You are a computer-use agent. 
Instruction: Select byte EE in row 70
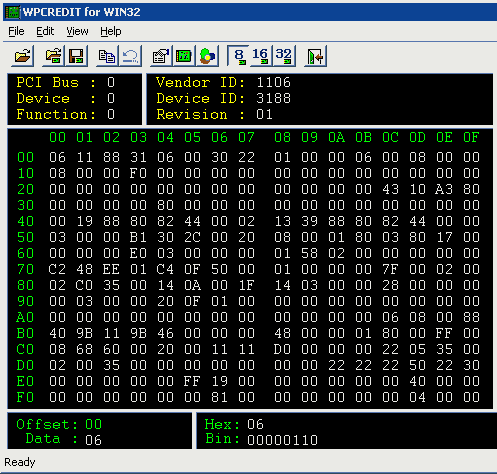coord(111,269)
